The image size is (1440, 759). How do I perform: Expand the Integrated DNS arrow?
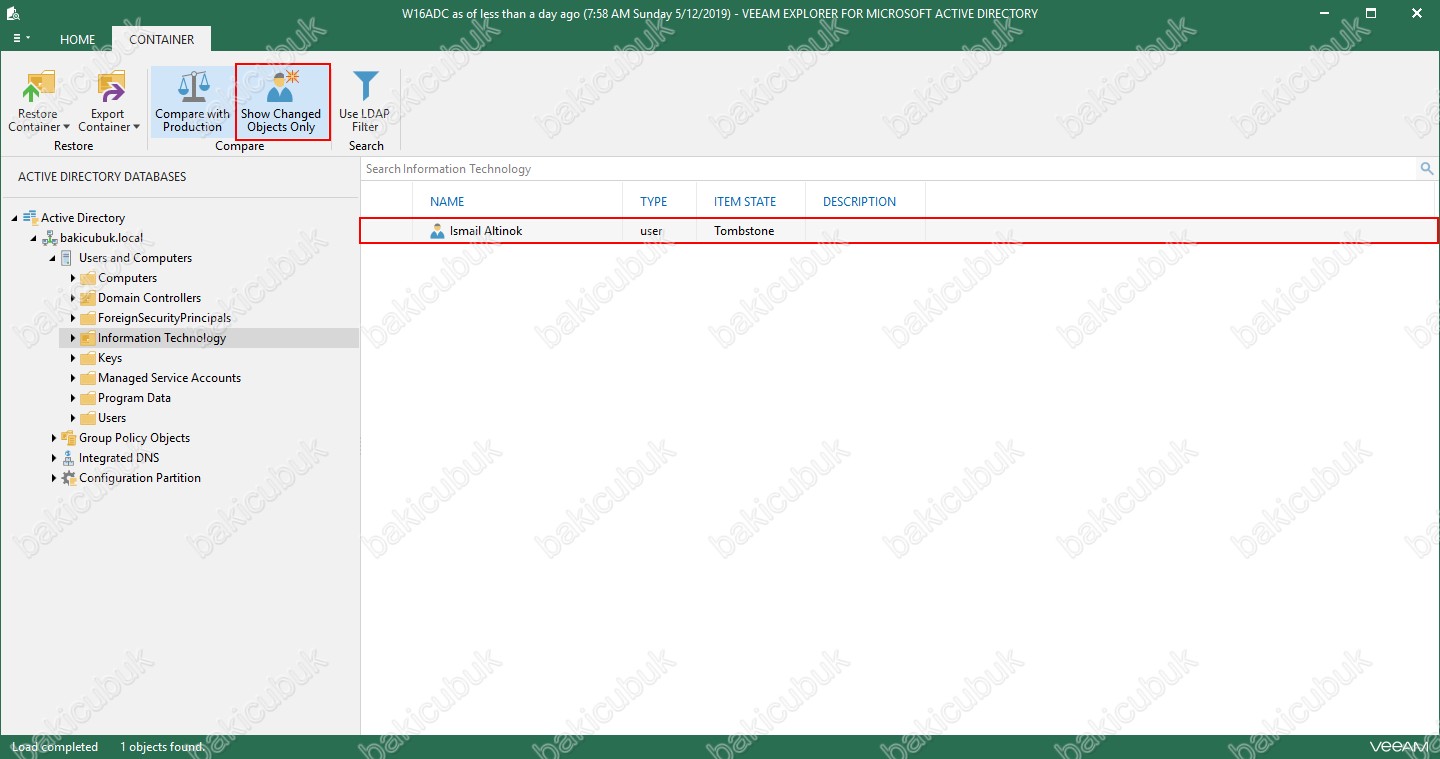pos(54,458)
